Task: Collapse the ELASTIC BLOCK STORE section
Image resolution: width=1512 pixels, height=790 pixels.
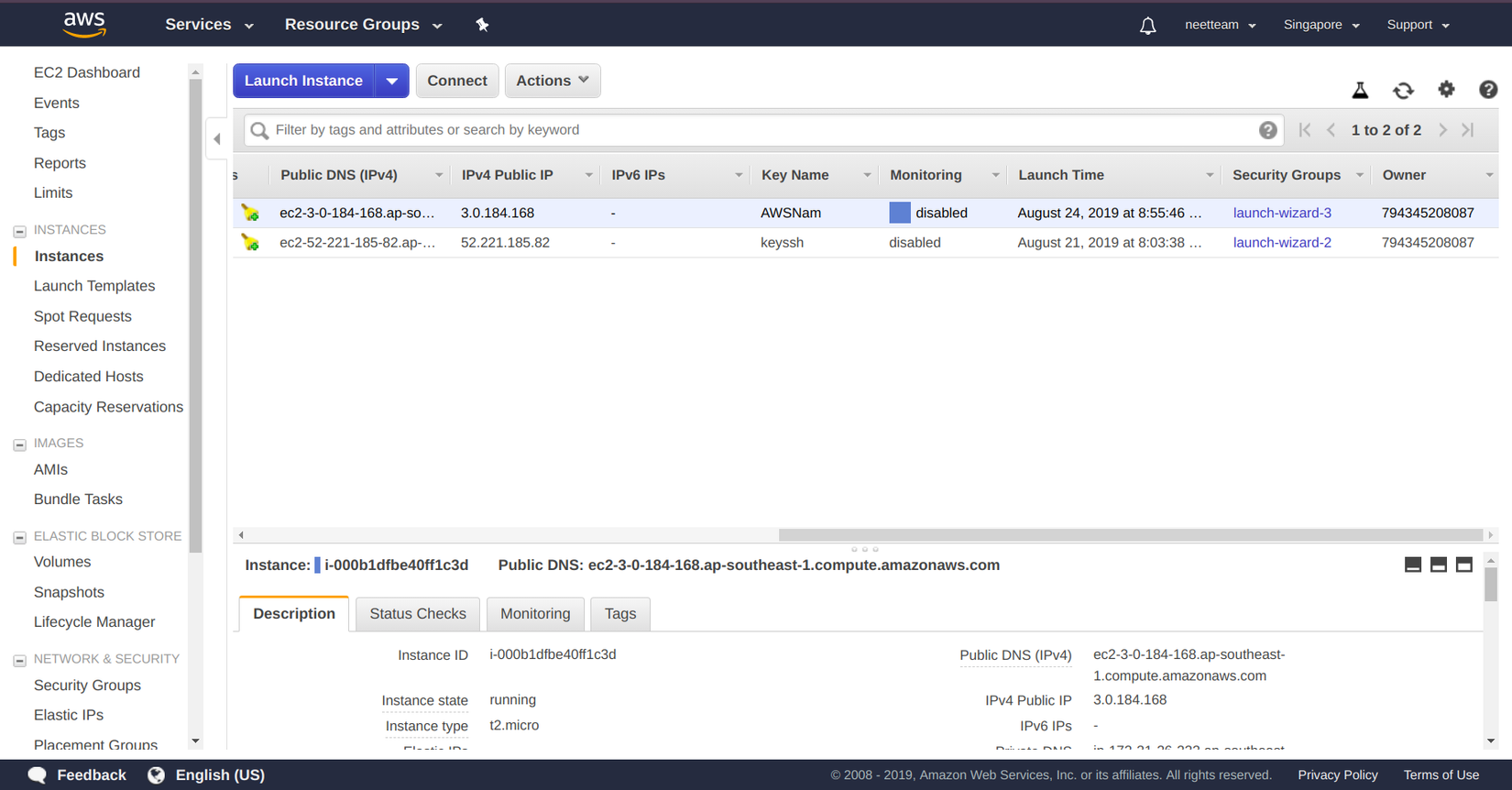Action: click(19, 537)
